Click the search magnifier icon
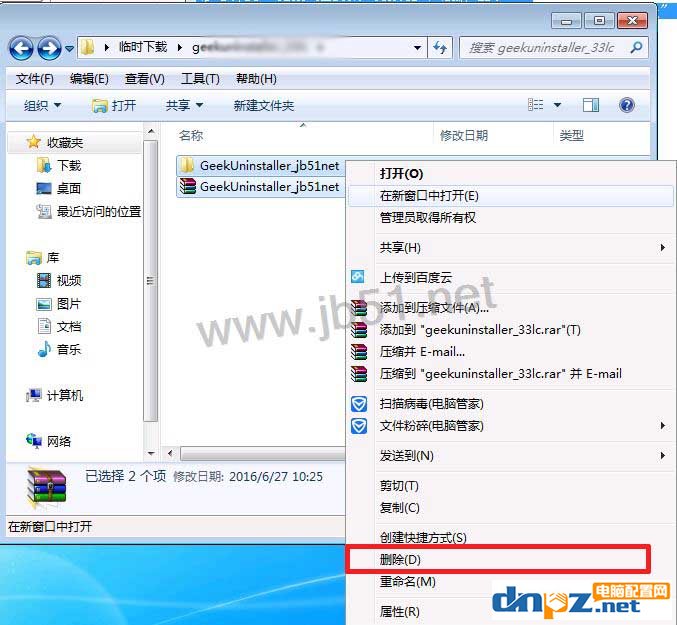 pyautogui.click(x=636, y=47)
